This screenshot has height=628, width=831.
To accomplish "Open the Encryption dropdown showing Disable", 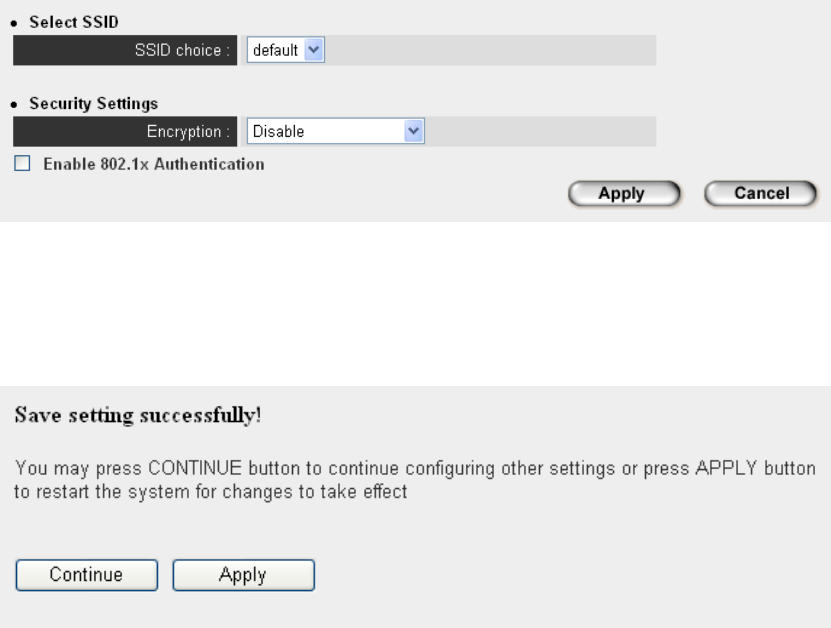I will click(x=336, y=131).
